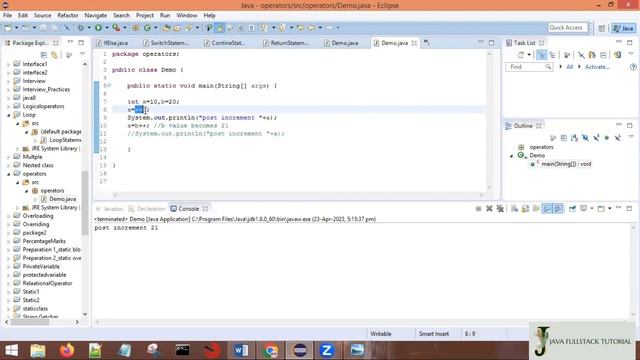Open the IfElse.java editor tab
Viewport: 640px width, 360px height.
point(112,43)
